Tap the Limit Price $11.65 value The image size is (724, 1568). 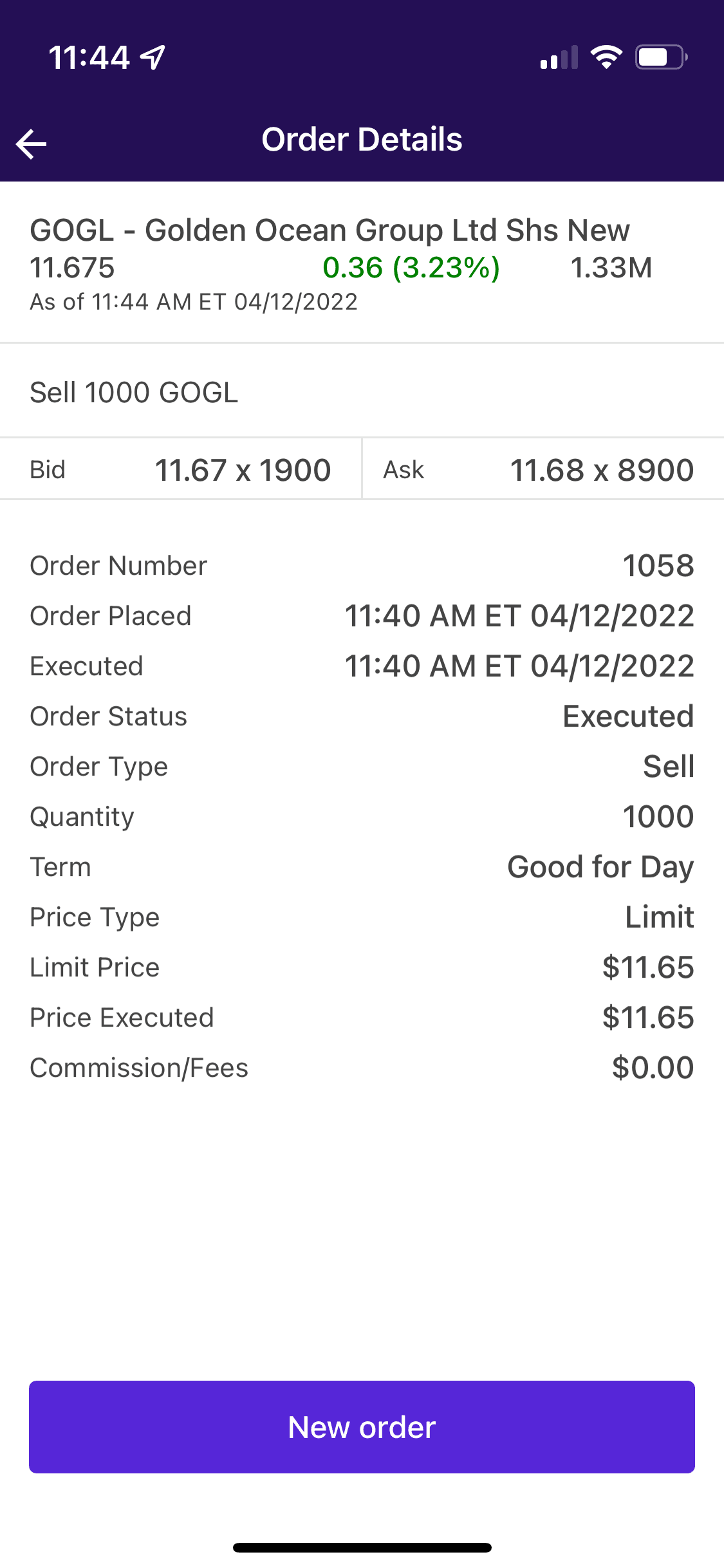[647, 967]
